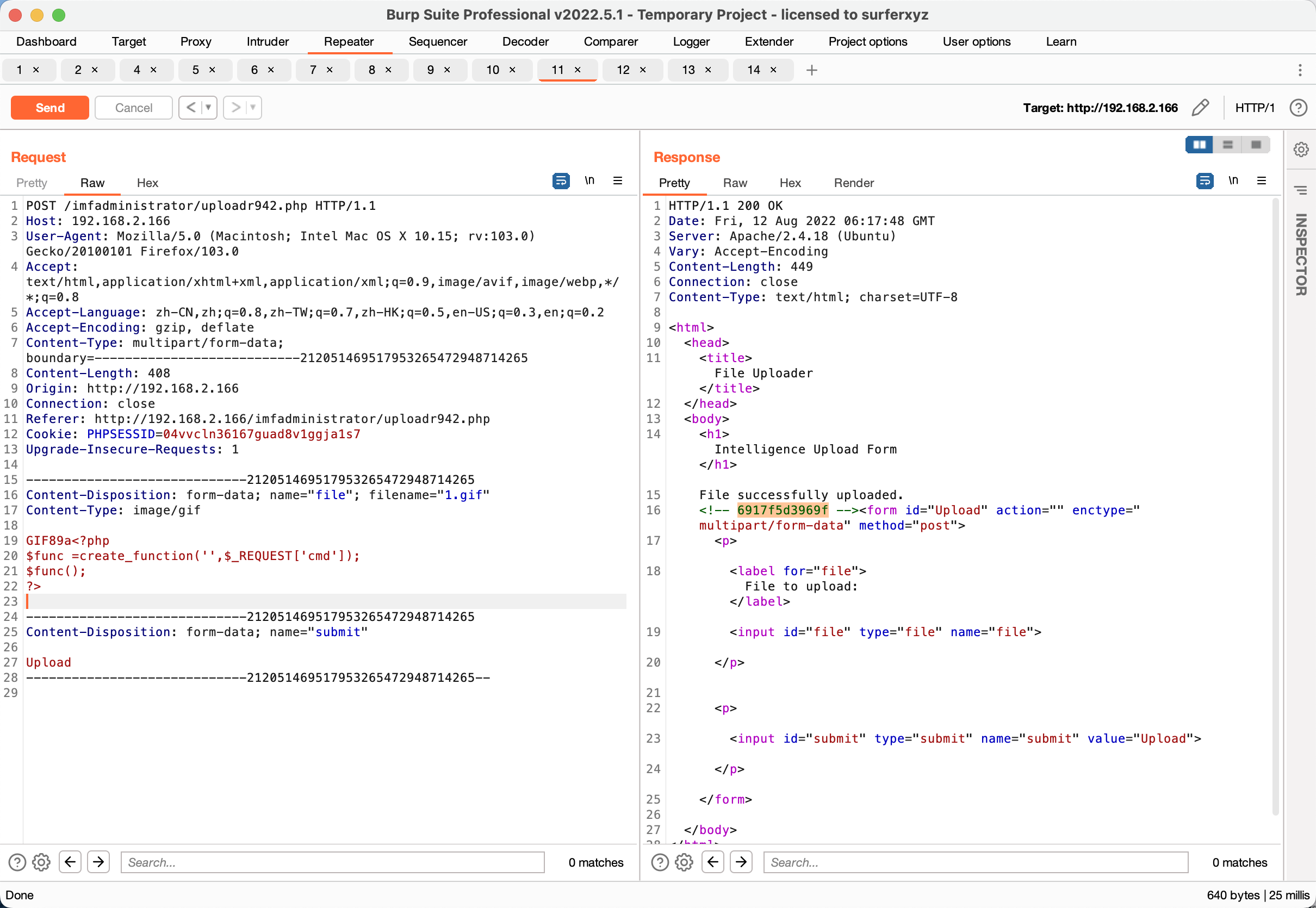
Task: Open the Request panel hamburger menu
Action: pos(618,181)
